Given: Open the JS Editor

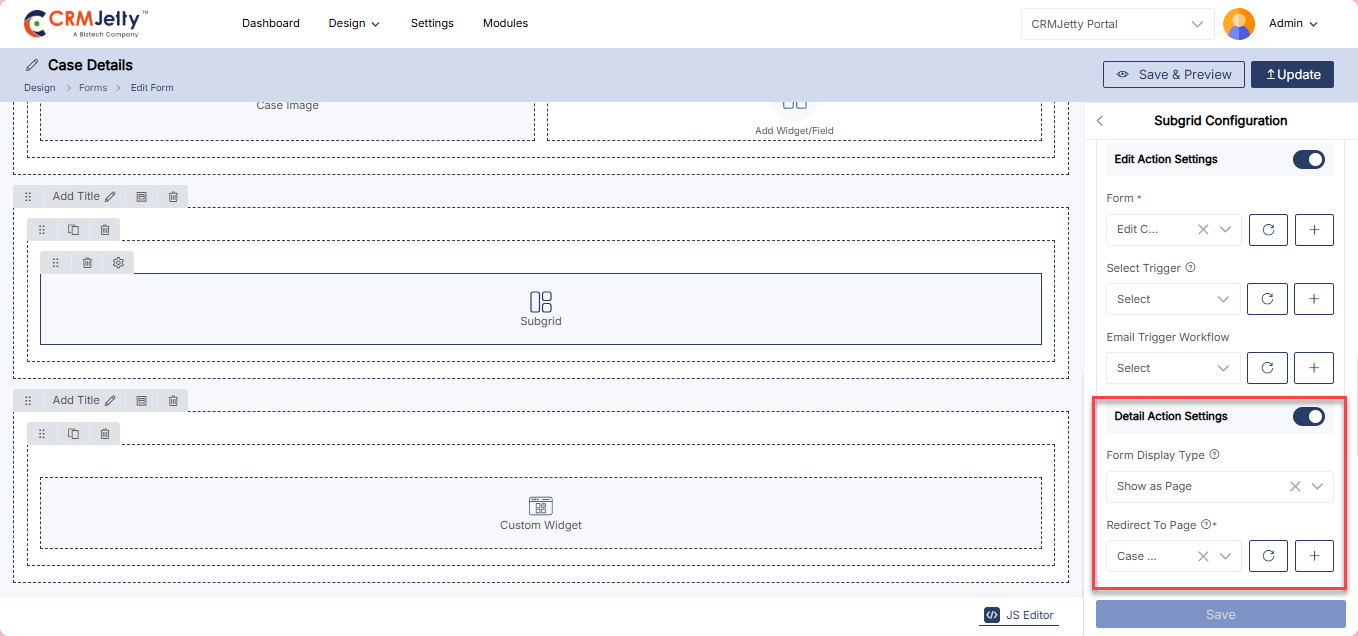Looking at the screenshot, I should [x=1019, y=615].
